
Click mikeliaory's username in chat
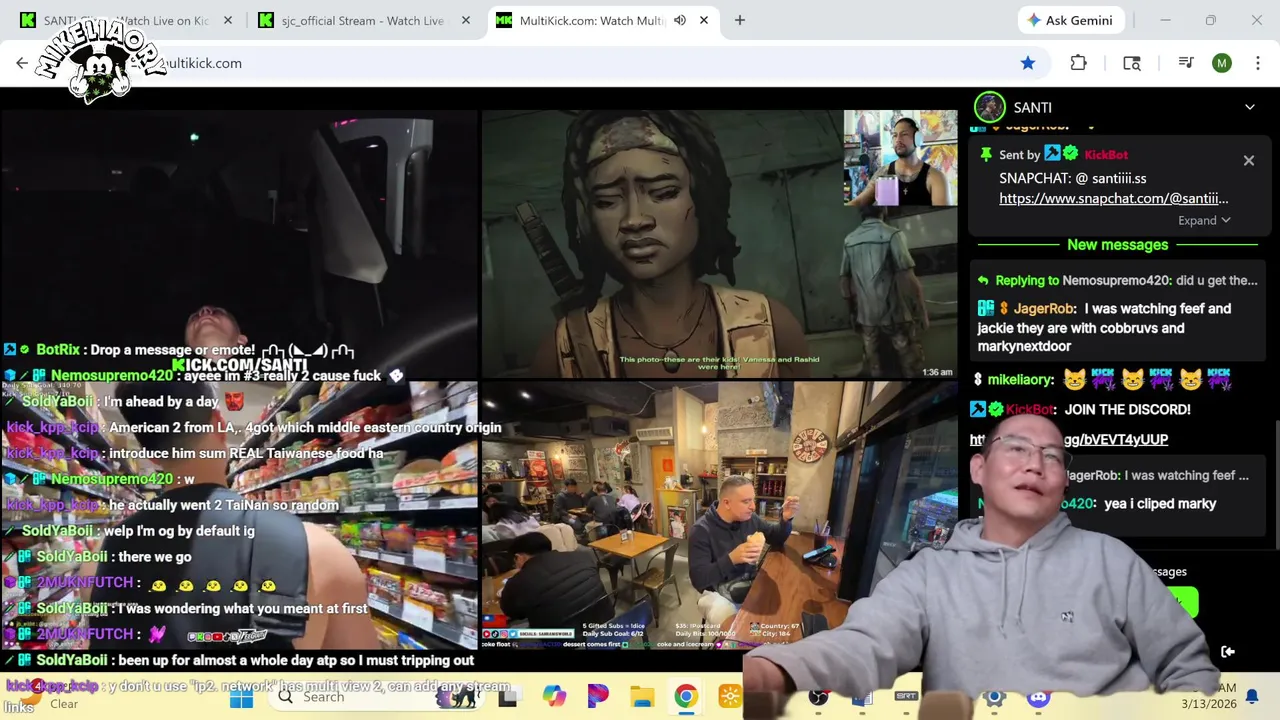pyautogui.click(x=1020, y=380)
